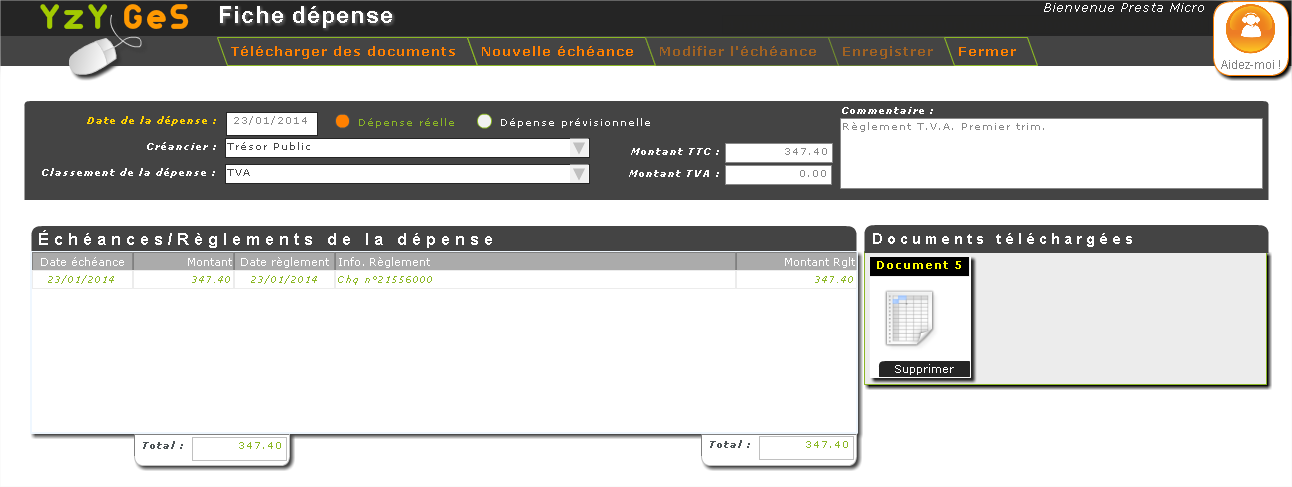The image size is (1292, 487).
Task: Click the Aidez-moi help icon
Action: (x=1250, y=38)
